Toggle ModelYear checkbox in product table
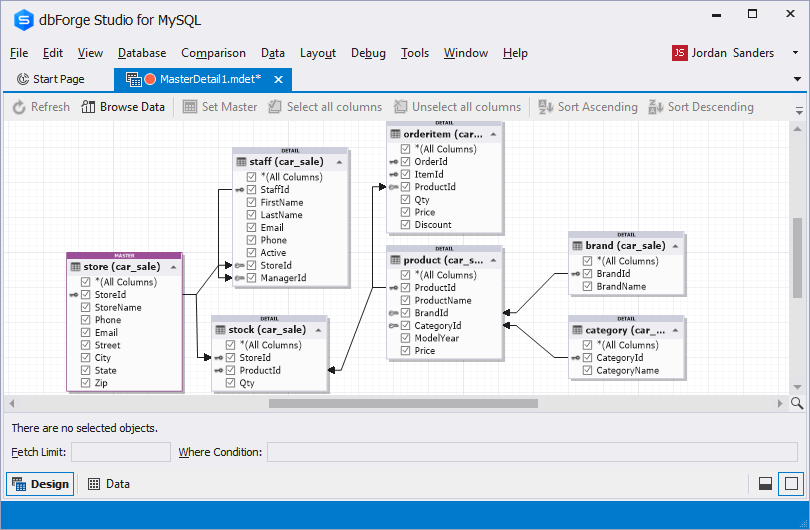The image size is (810, 530). click(x=406, y=338)
